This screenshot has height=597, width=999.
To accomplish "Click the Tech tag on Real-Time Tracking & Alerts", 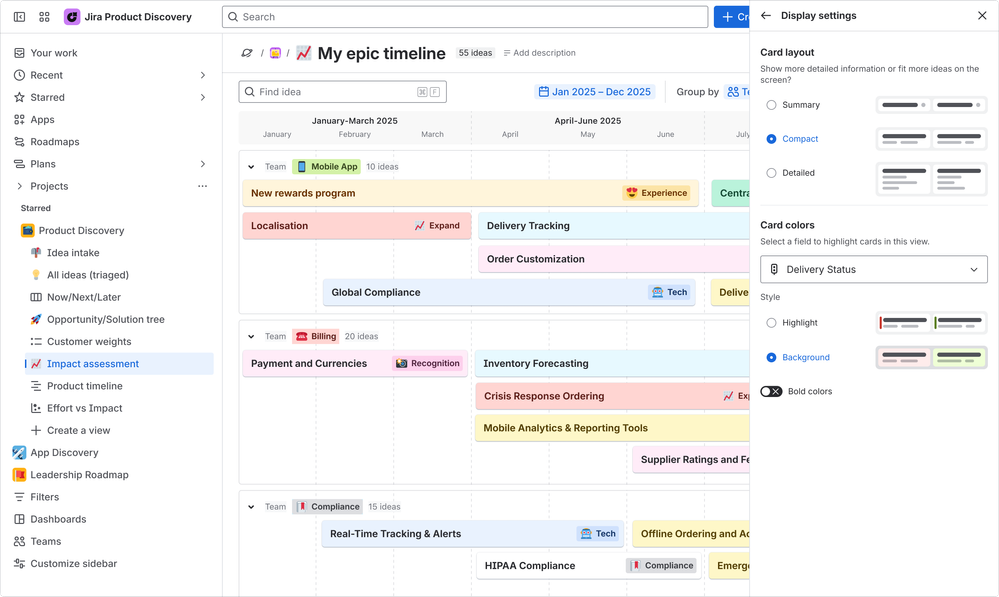I will pos(598,534).
